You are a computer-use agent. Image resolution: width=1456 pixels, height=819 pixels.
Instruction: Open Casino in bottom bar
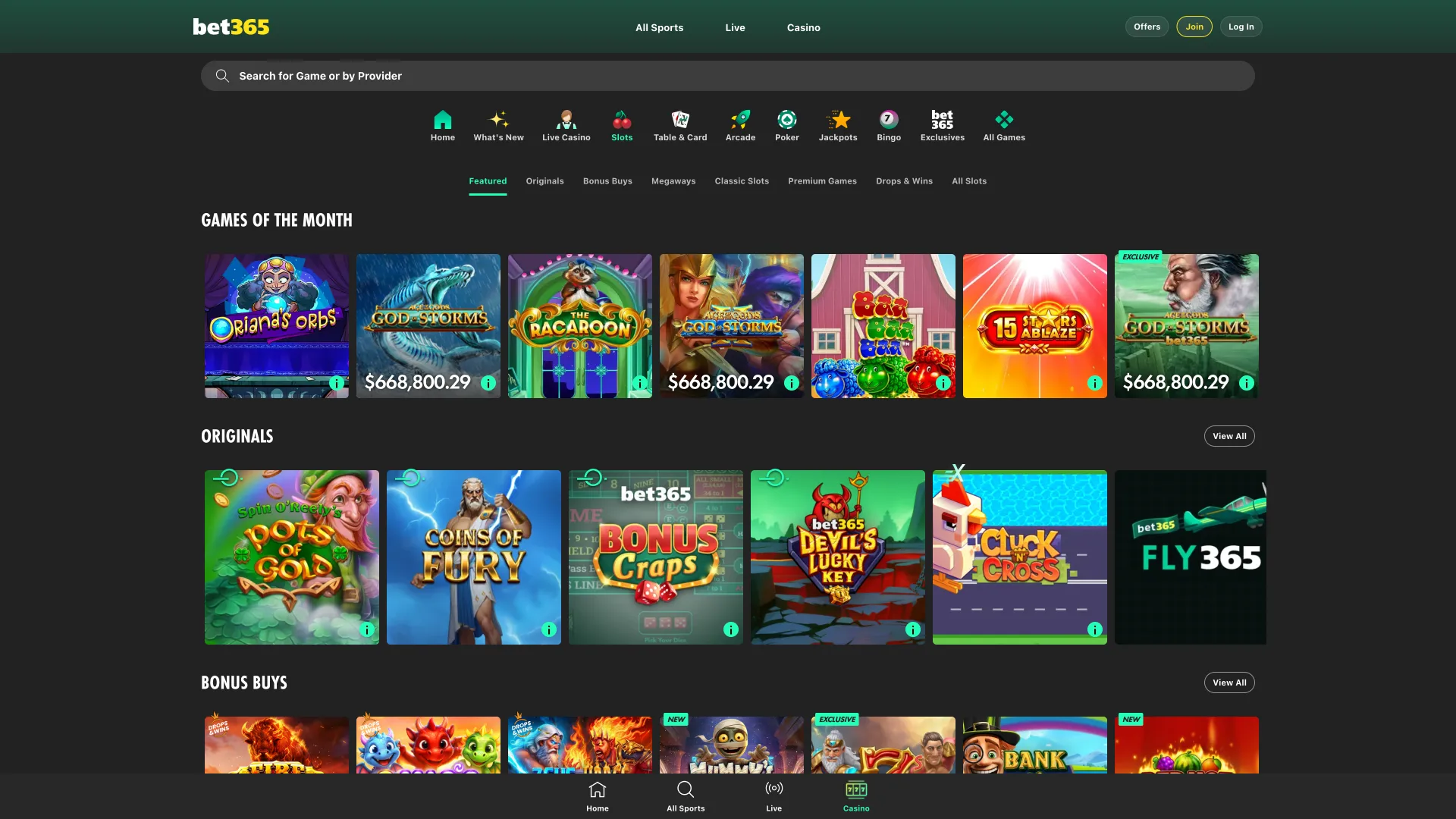point(856,796)
